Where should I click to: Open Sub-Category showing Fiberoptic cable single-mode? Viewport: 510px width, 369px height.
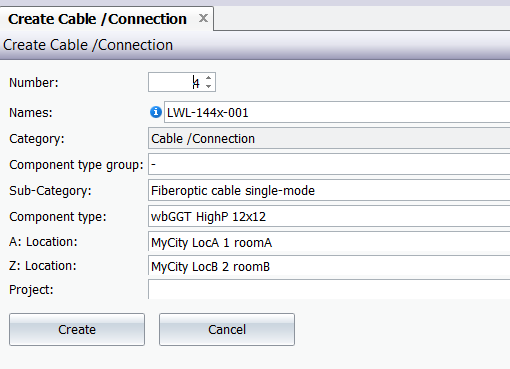(329, 190)
